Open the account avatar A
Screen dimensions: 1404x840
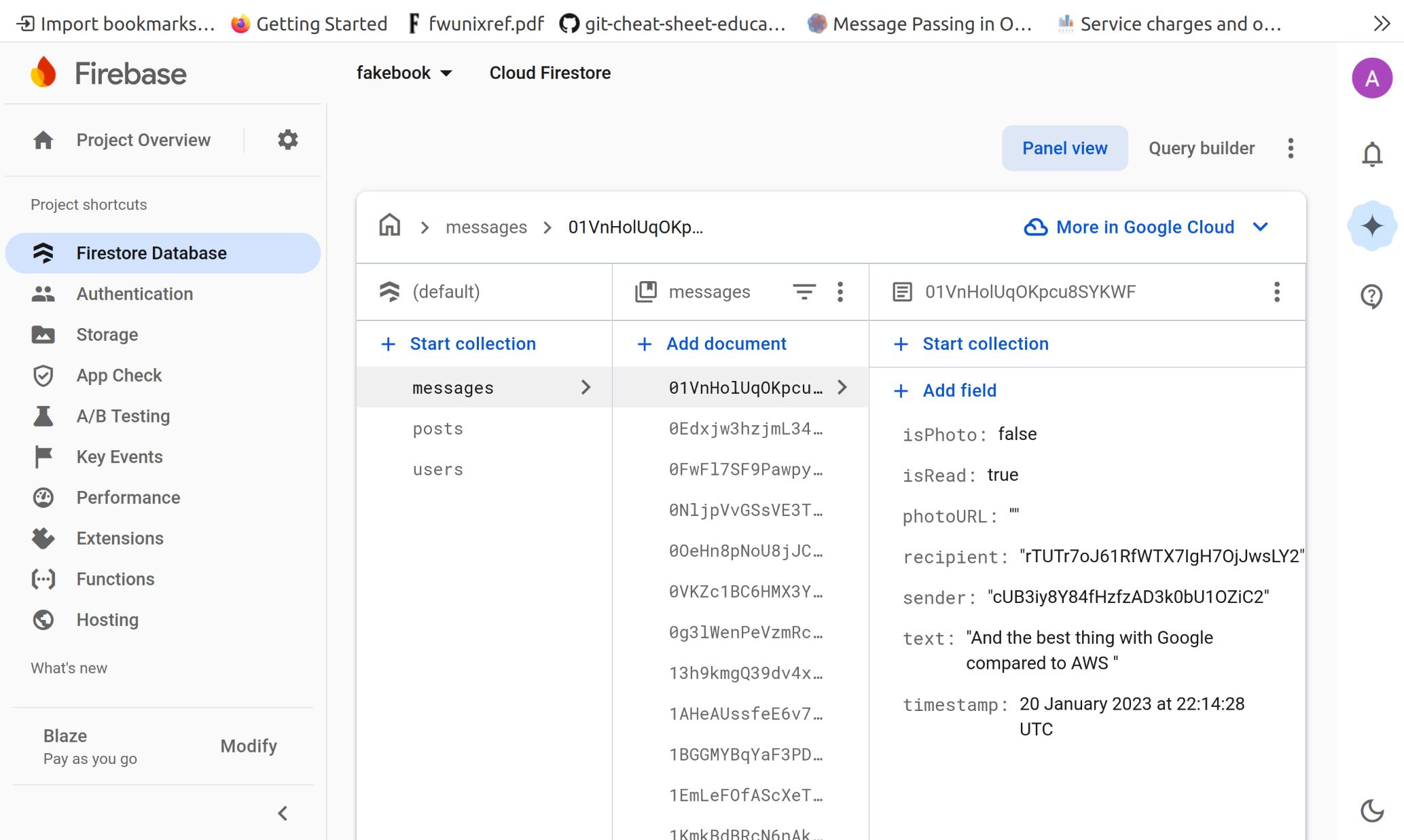click(x=1372, y=78)
